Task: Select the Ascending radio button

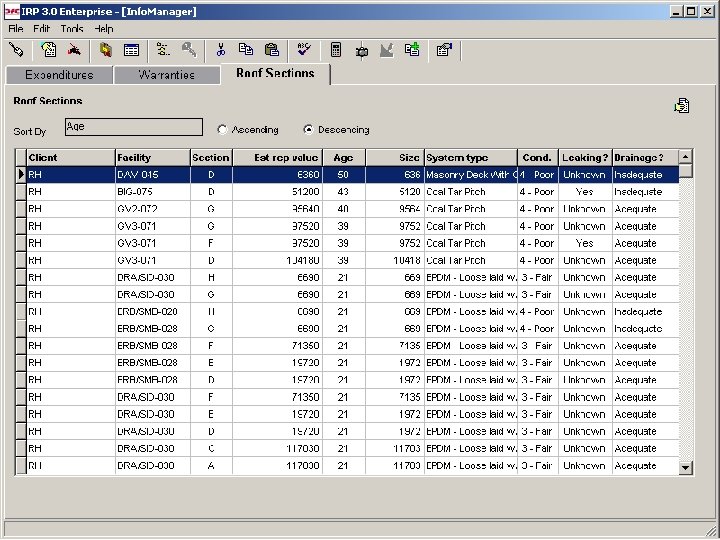Action: (222, 129)
